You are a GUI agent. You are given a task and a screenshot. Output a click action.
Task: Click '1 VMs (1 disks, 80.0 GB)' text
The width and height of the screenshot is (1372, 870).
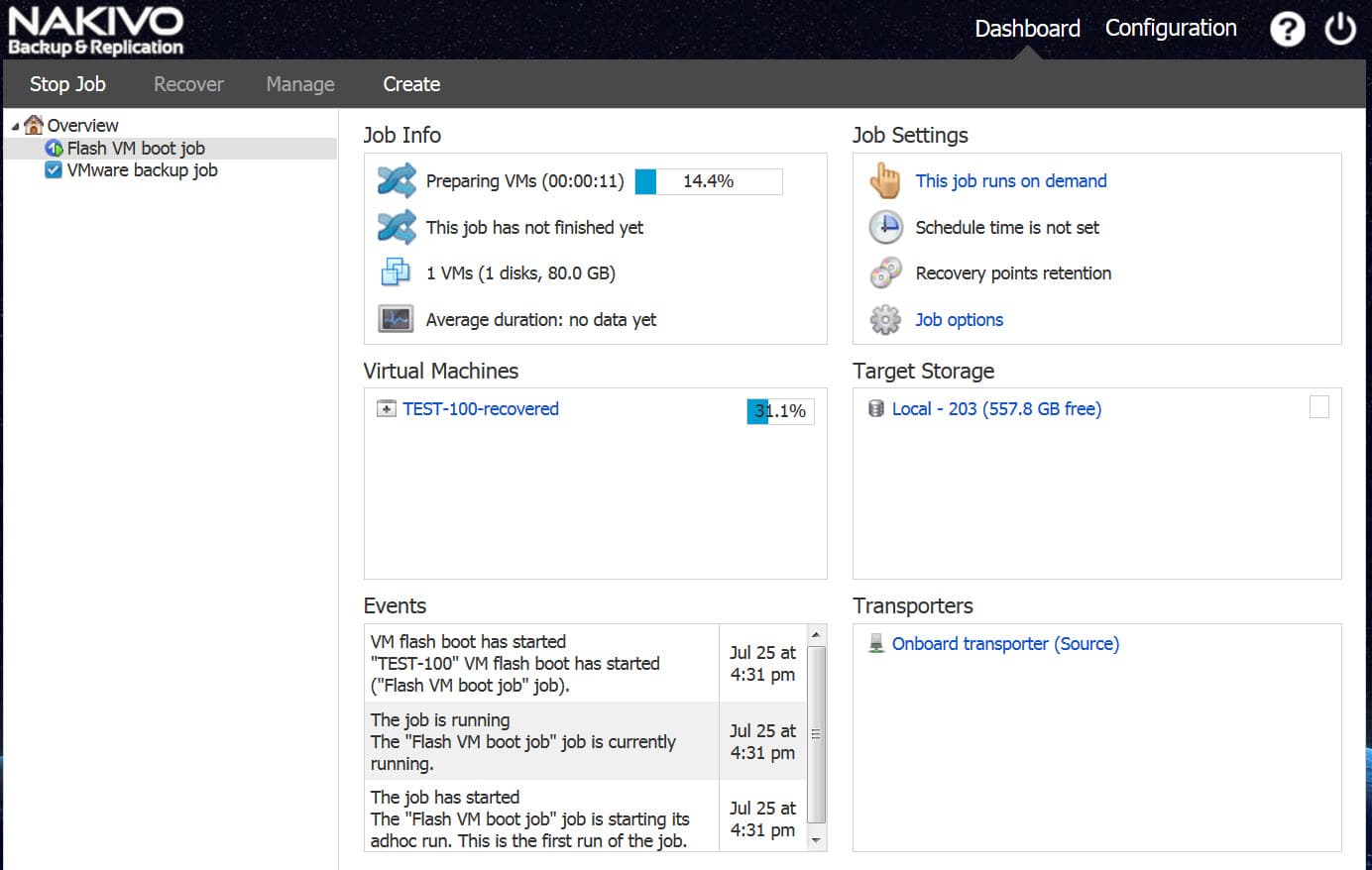tap(520, 272)
